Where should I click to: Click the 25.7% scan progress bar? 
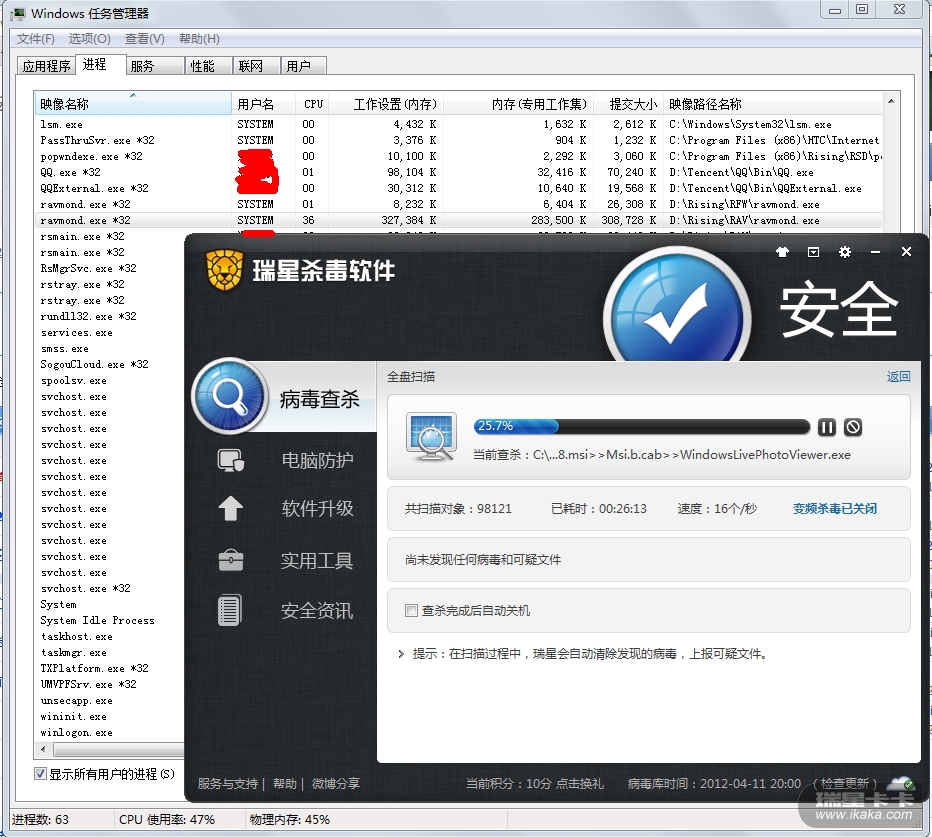tap(642, 426)
